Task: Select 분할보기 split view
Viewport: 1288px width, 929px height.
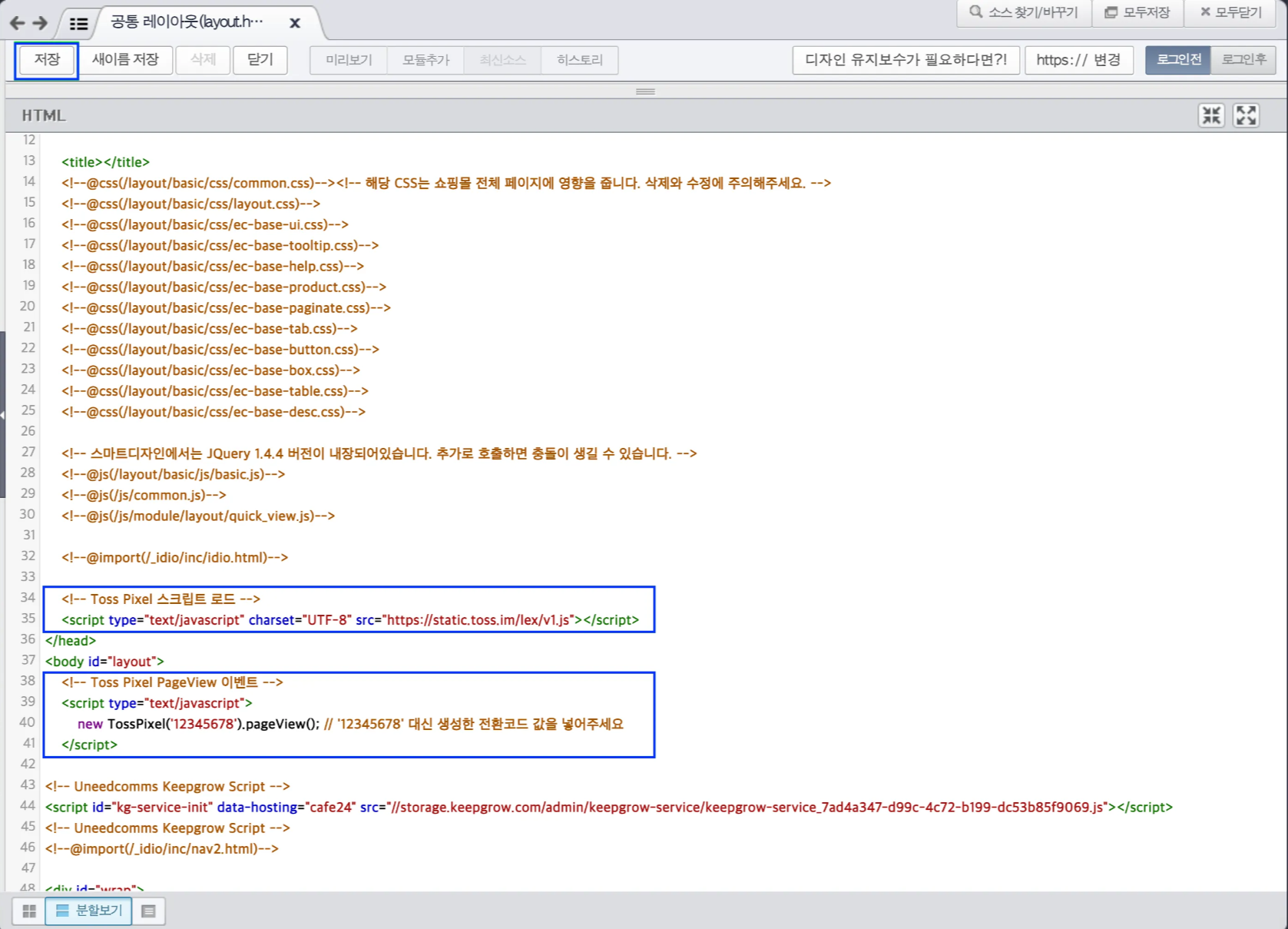Action: [x=88, y=911]
